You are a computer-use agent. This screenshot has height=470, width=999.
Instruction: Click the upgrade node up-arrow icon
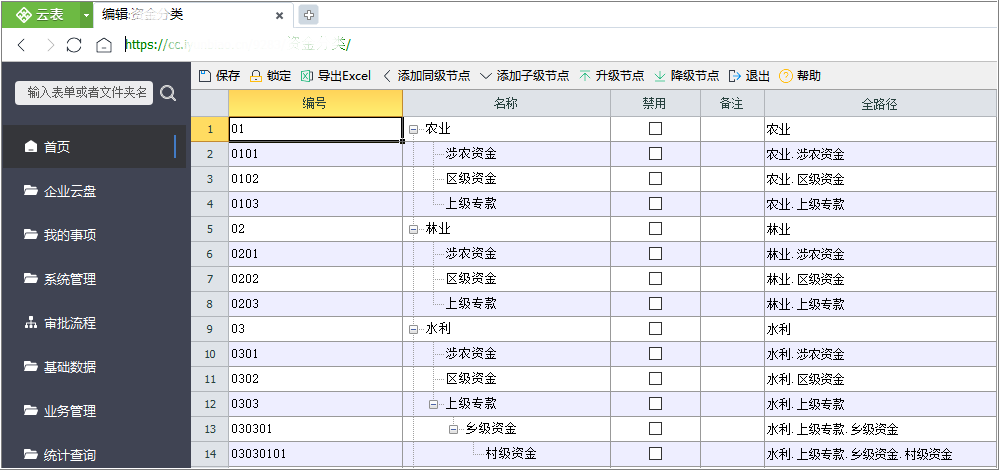(585, 76)
